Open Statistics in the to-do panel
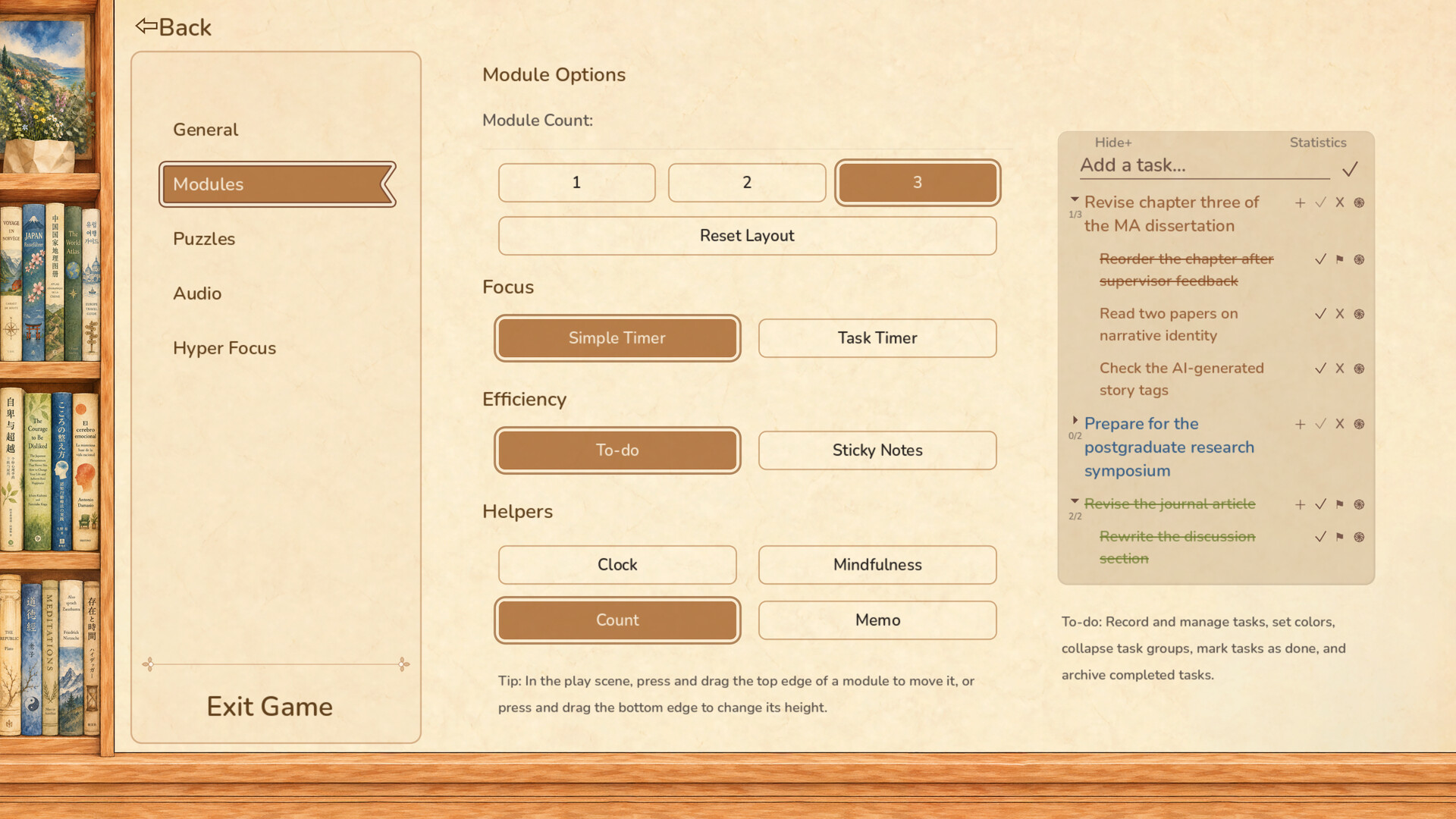 (x=1318, y=143)
